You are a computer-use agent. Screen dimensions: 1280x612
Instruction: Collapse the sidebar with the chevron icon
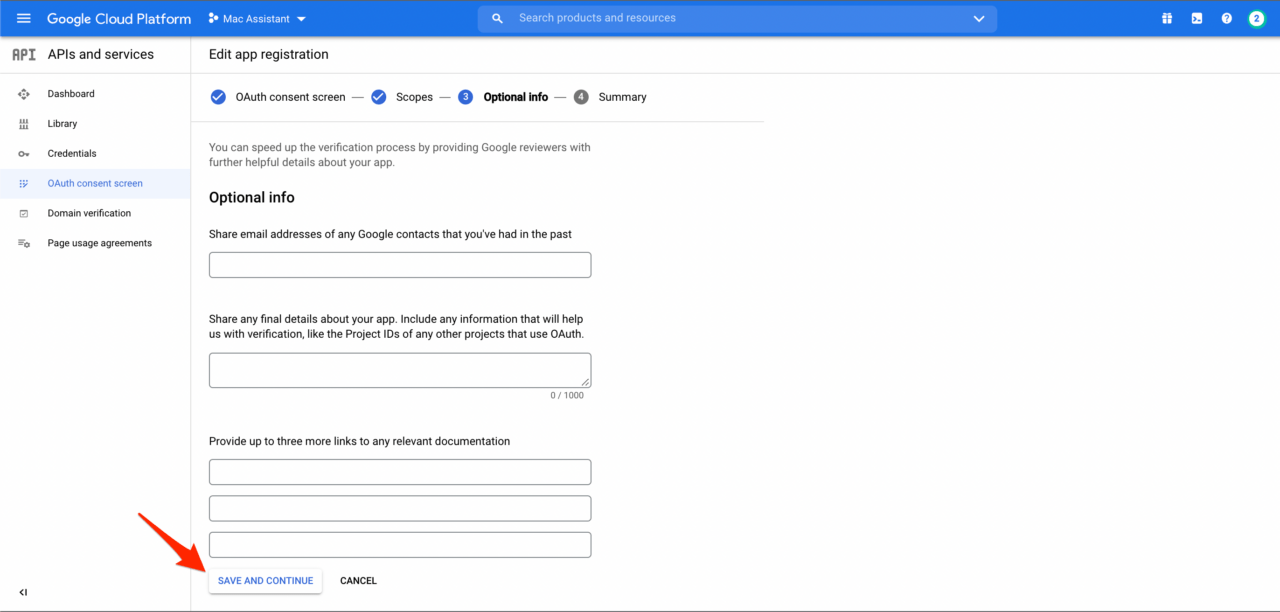(24, 592)
